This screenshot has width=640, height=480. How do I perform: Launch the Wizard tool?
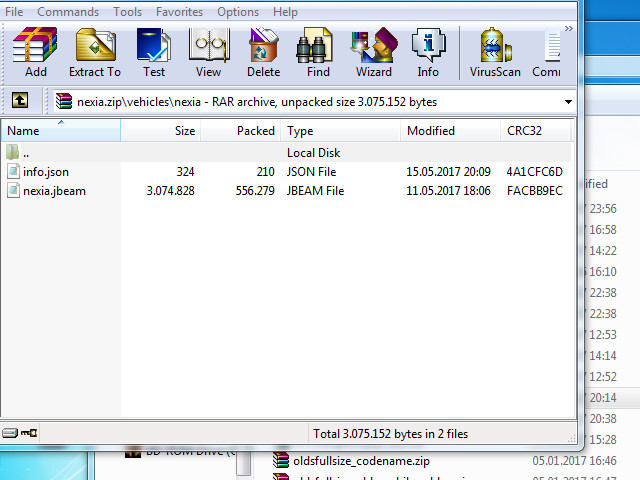click(x=373, y=52)
